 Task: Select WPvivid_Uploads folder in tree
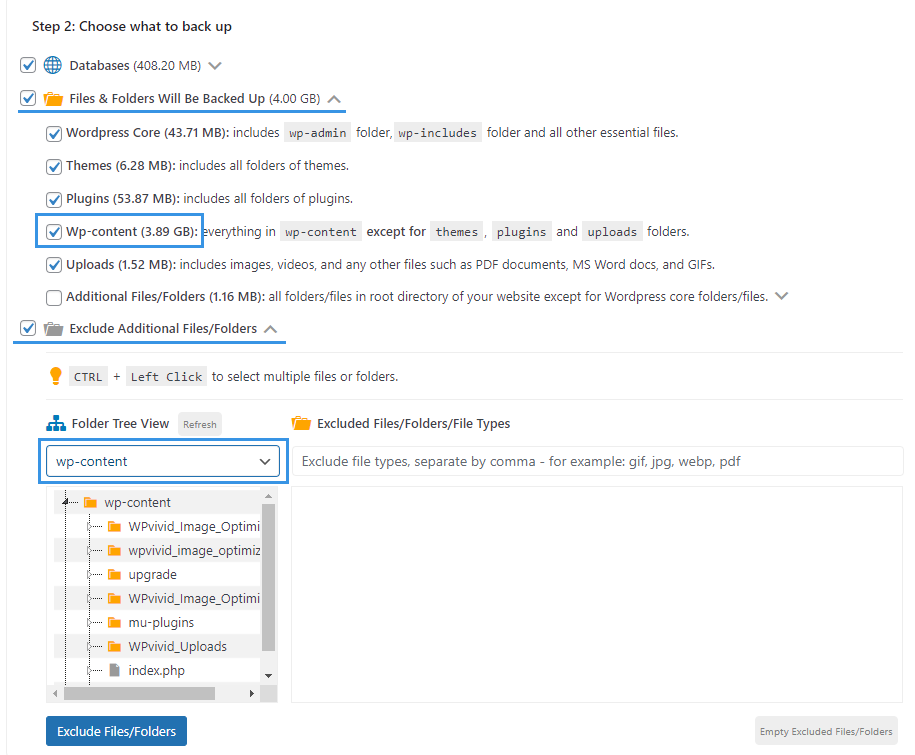point(177,646)
